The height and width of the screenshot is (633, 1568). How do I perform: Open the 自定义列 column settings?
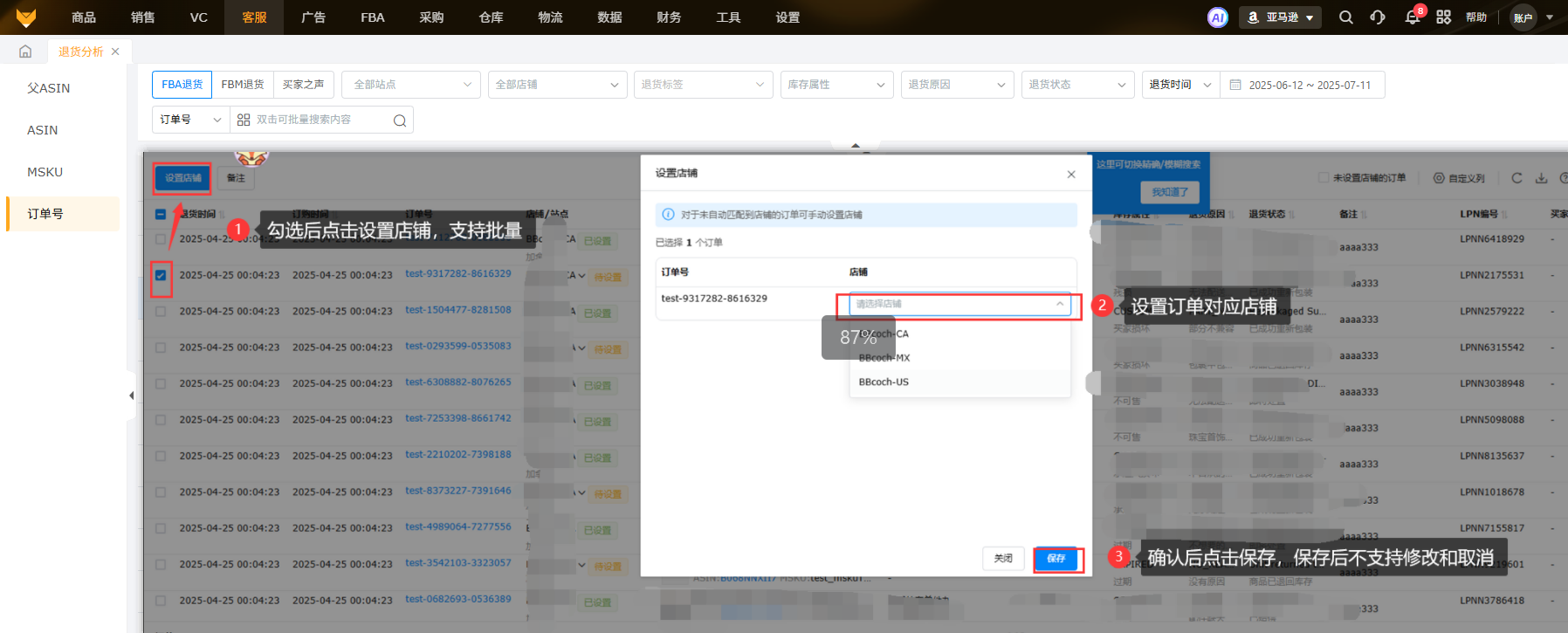(1459, 178)
